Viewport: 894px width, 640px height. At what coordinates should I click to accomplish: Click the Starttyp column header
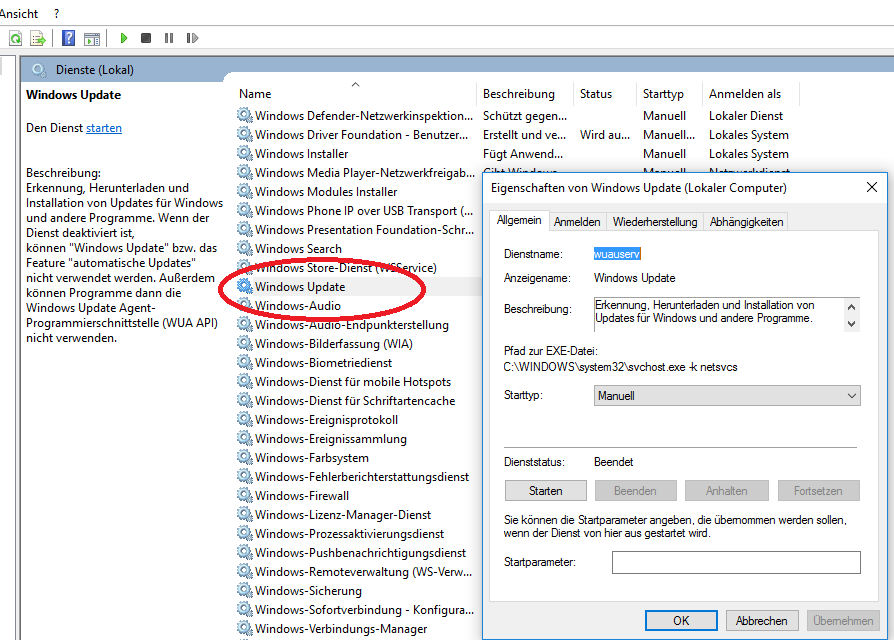click(663, 94)
